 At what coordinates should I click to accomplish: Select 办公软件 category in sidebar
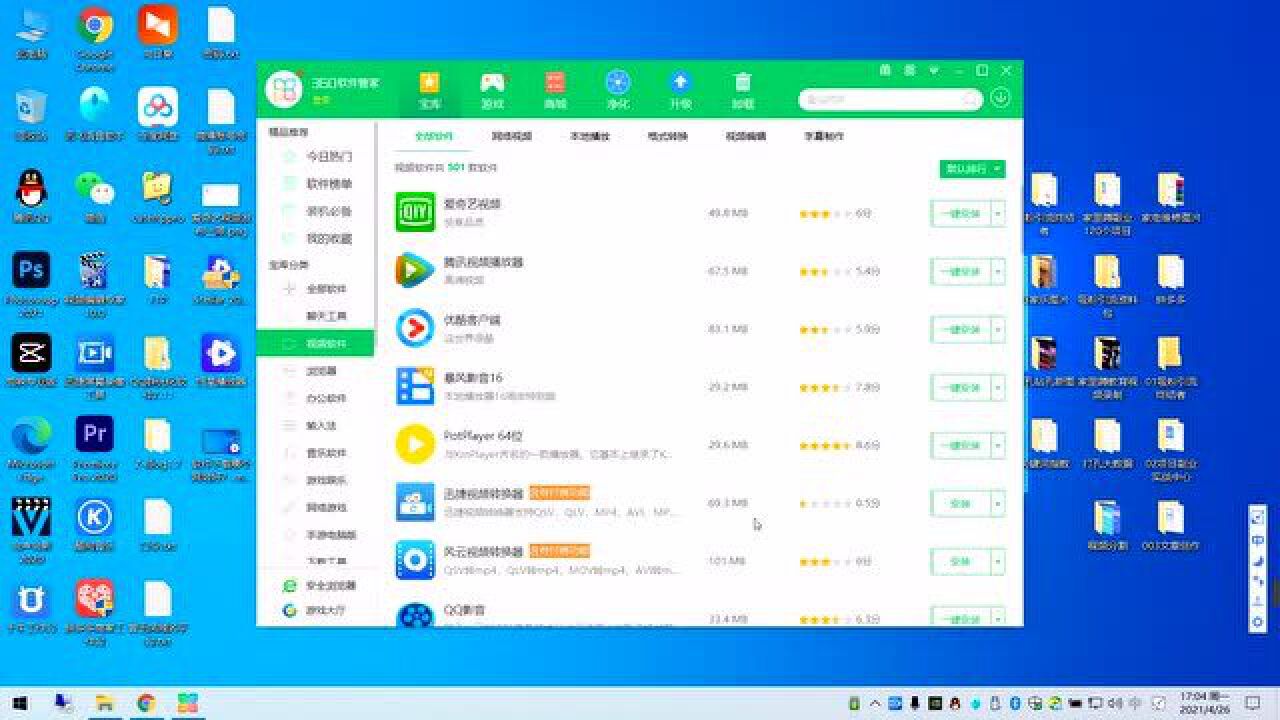point(316,398)
